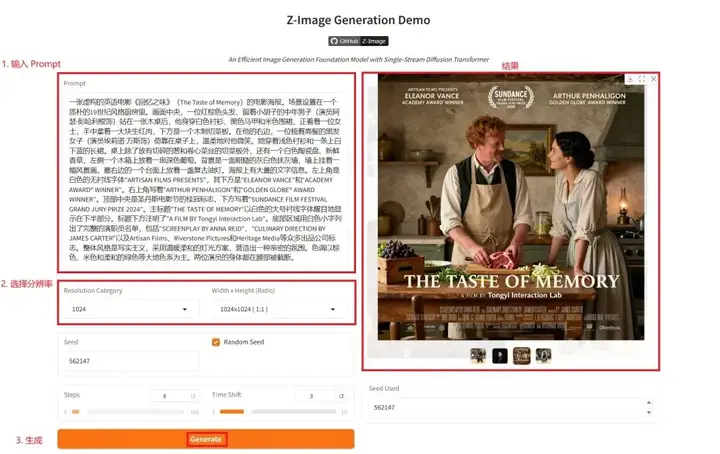Close the image preview with the X icon
Image resolution: width=720 pixels, height=454 pixels.
pyautogui.click(x=653, y=79)
